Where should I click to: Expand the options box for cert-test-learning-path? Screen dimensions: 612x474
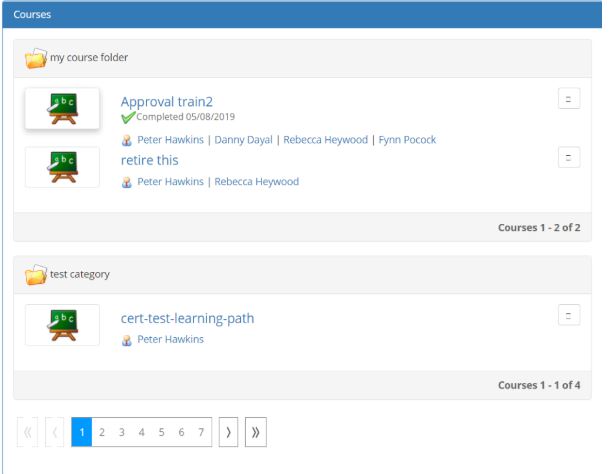(569, 315)
